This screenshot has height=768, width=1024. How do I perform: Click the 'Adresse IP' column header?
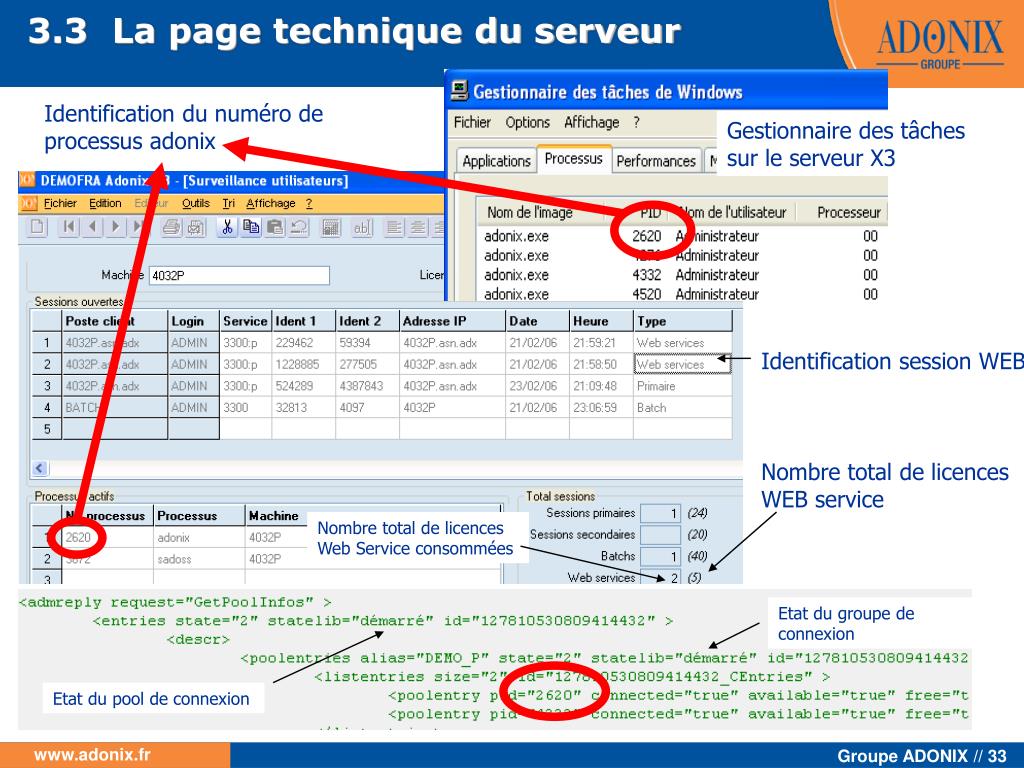pyautogui.click(x=453, y=321)
